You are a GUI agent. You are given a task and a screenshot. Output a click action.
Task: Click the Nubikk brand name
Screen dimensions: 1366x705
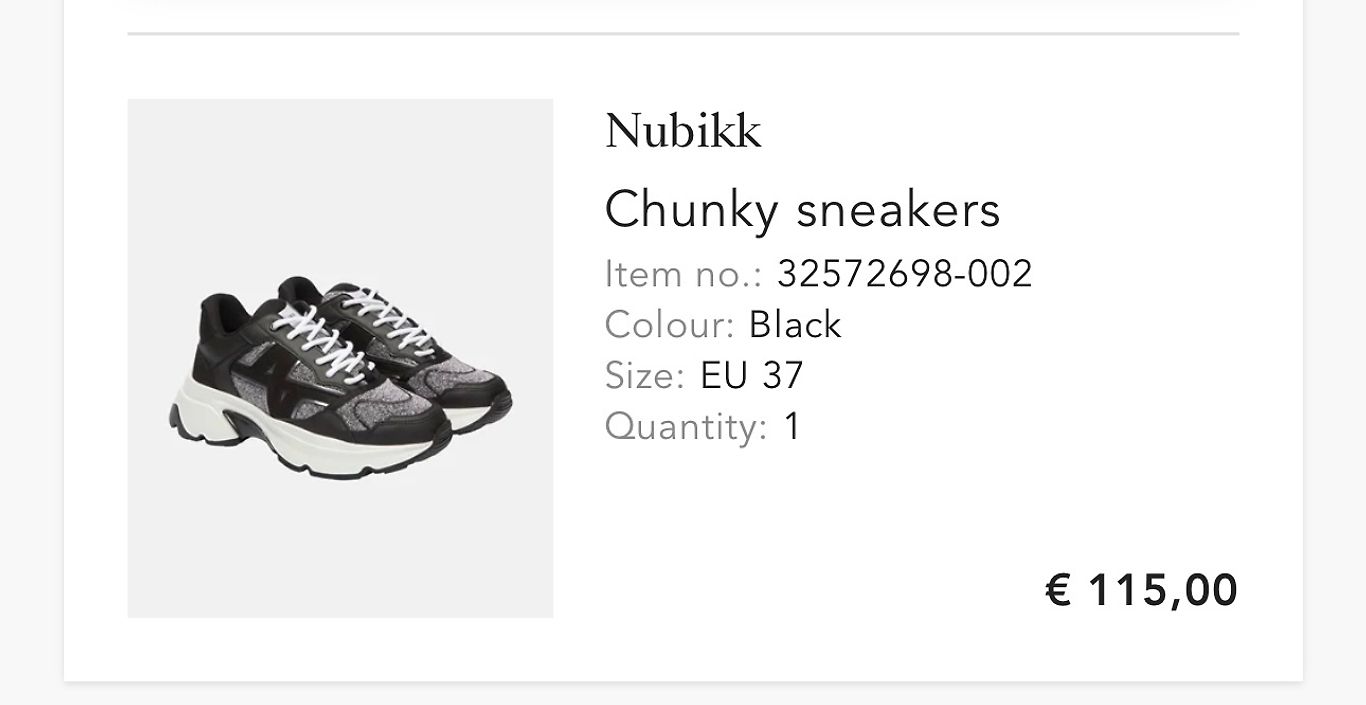tap(683, 131)
